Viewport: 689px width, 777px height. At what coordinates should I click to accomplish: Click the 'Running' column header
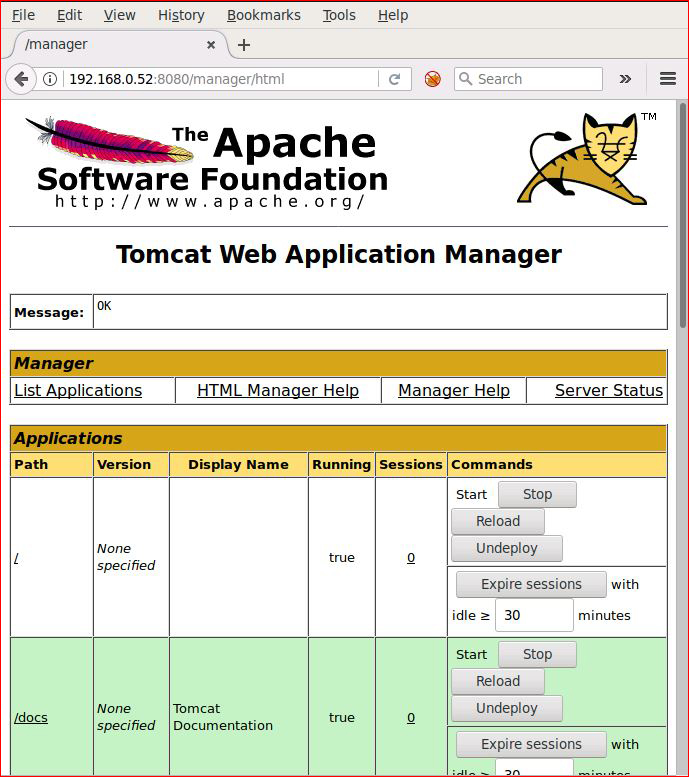click(x=341, y=464)
